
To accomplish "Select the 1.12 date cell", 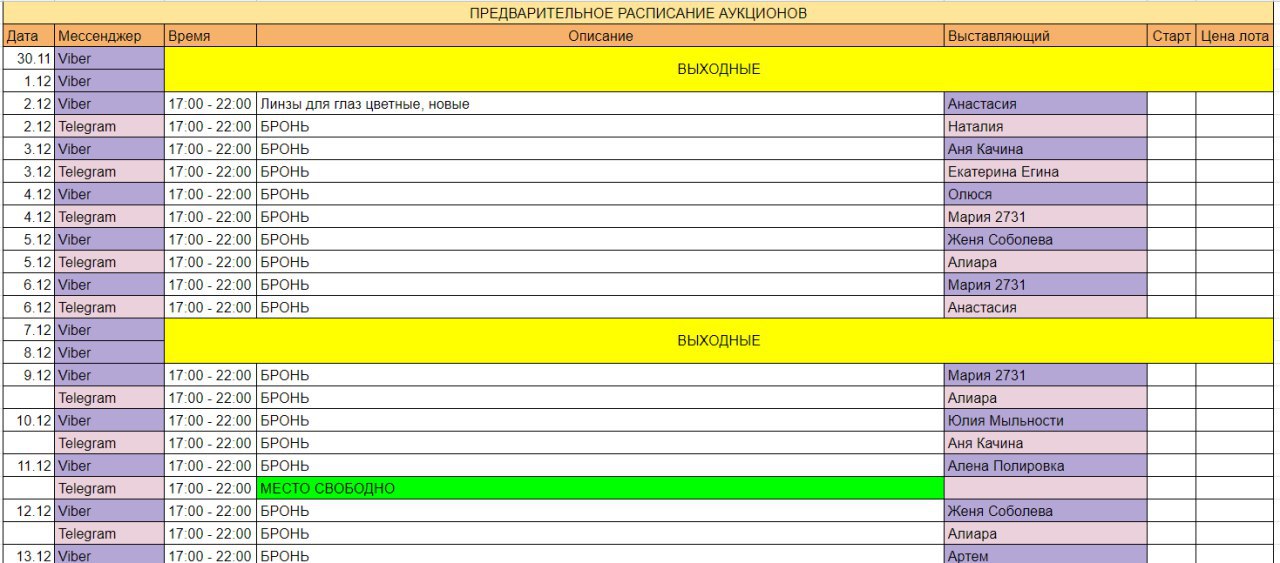I will point(28,81).
